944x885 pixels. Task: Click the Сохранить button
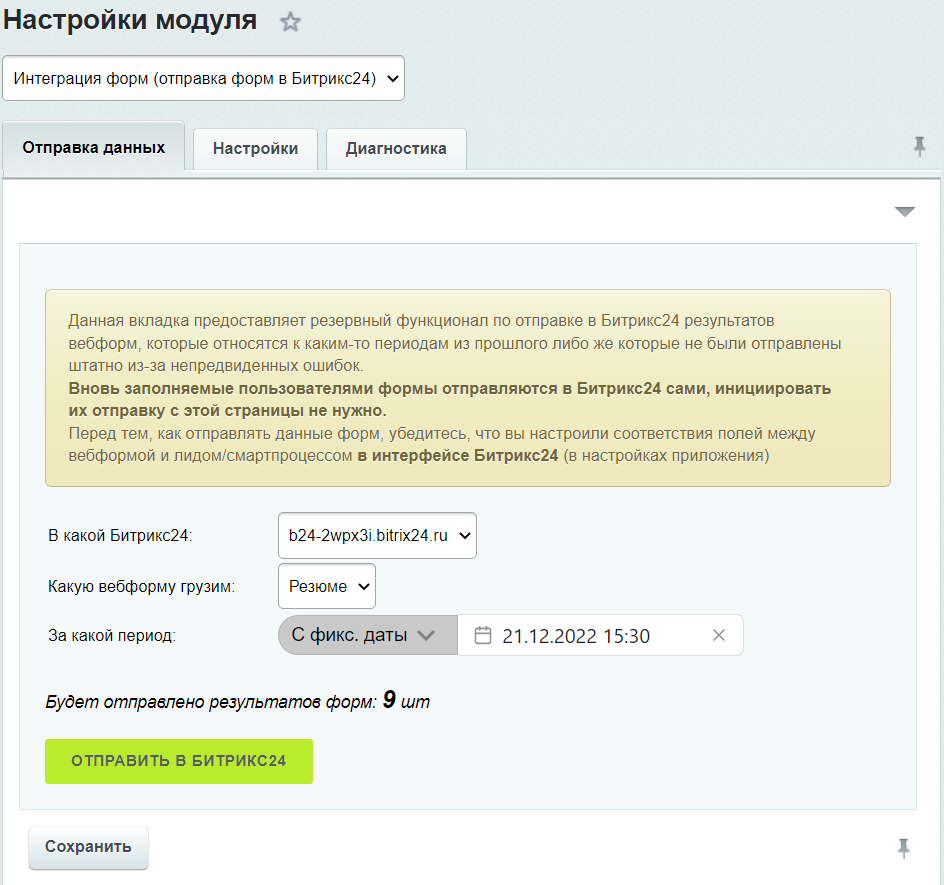88,847
